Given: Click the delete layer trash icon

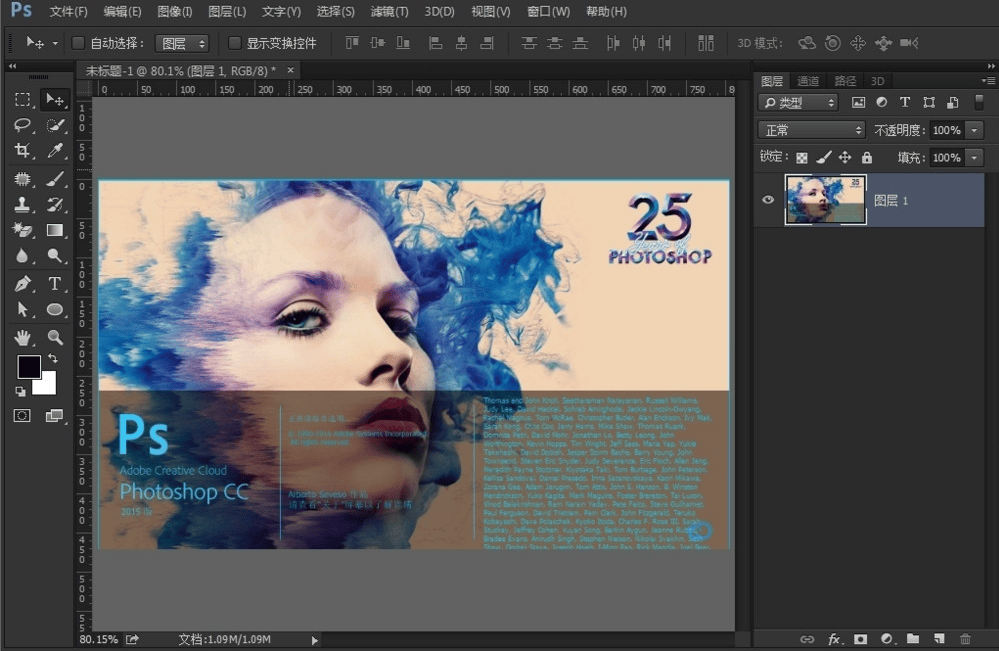Looking at the screenshot, I should point(965,638).
